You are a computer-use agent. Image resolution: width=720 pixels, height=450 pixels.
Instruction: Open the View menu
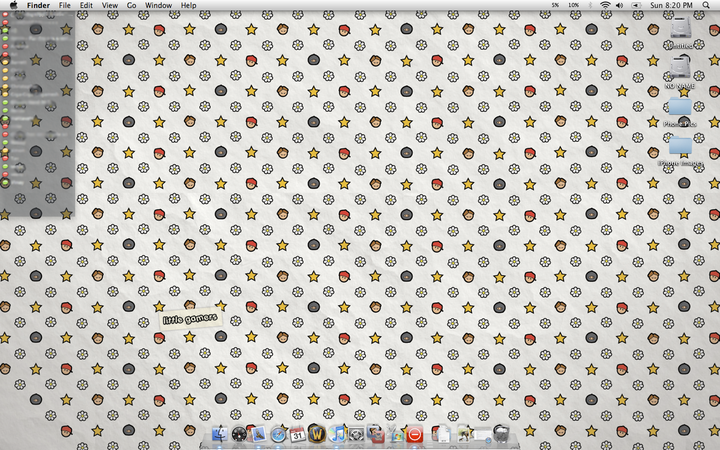(x=109, y=5)
